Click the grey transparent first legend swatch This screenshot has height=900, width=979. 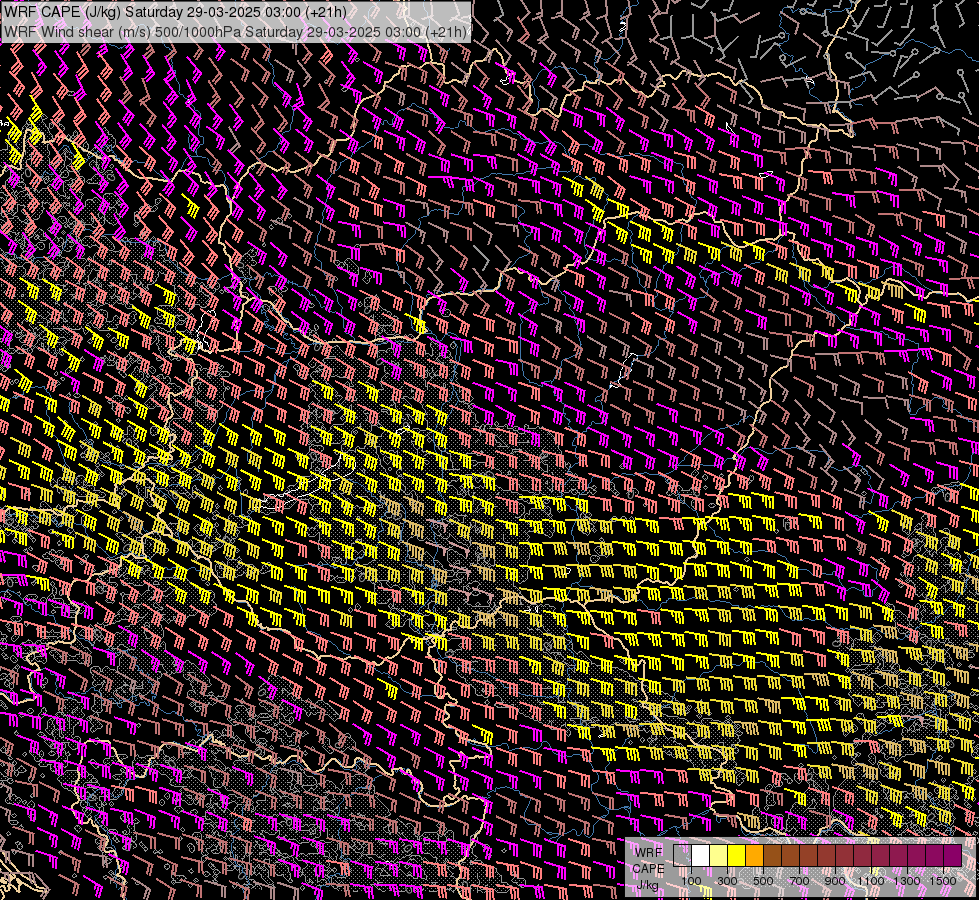(682, 856)
